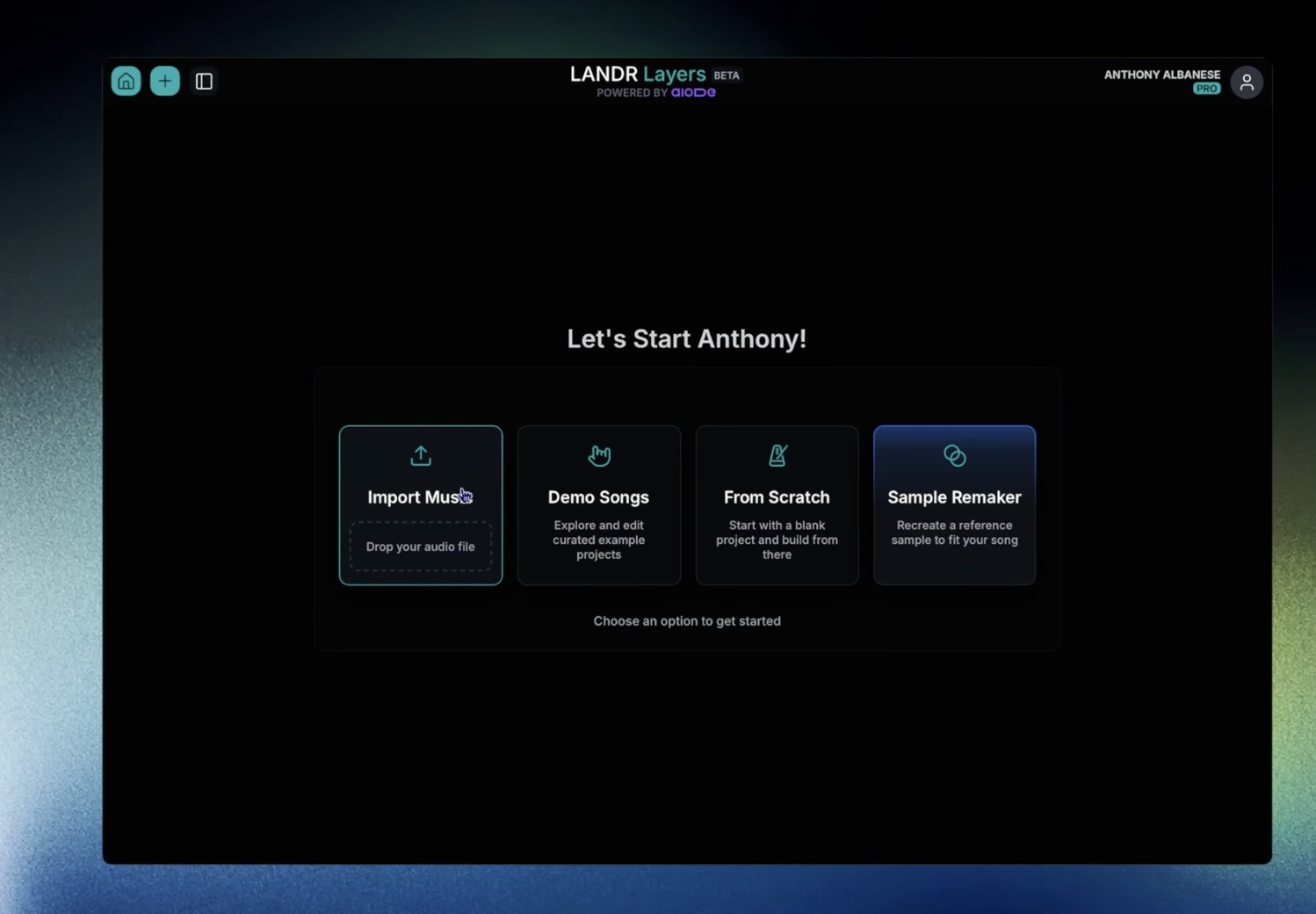1316x914 pixels.
Task: Click the metronome icon on From Scratch
Action: point(777,455)
